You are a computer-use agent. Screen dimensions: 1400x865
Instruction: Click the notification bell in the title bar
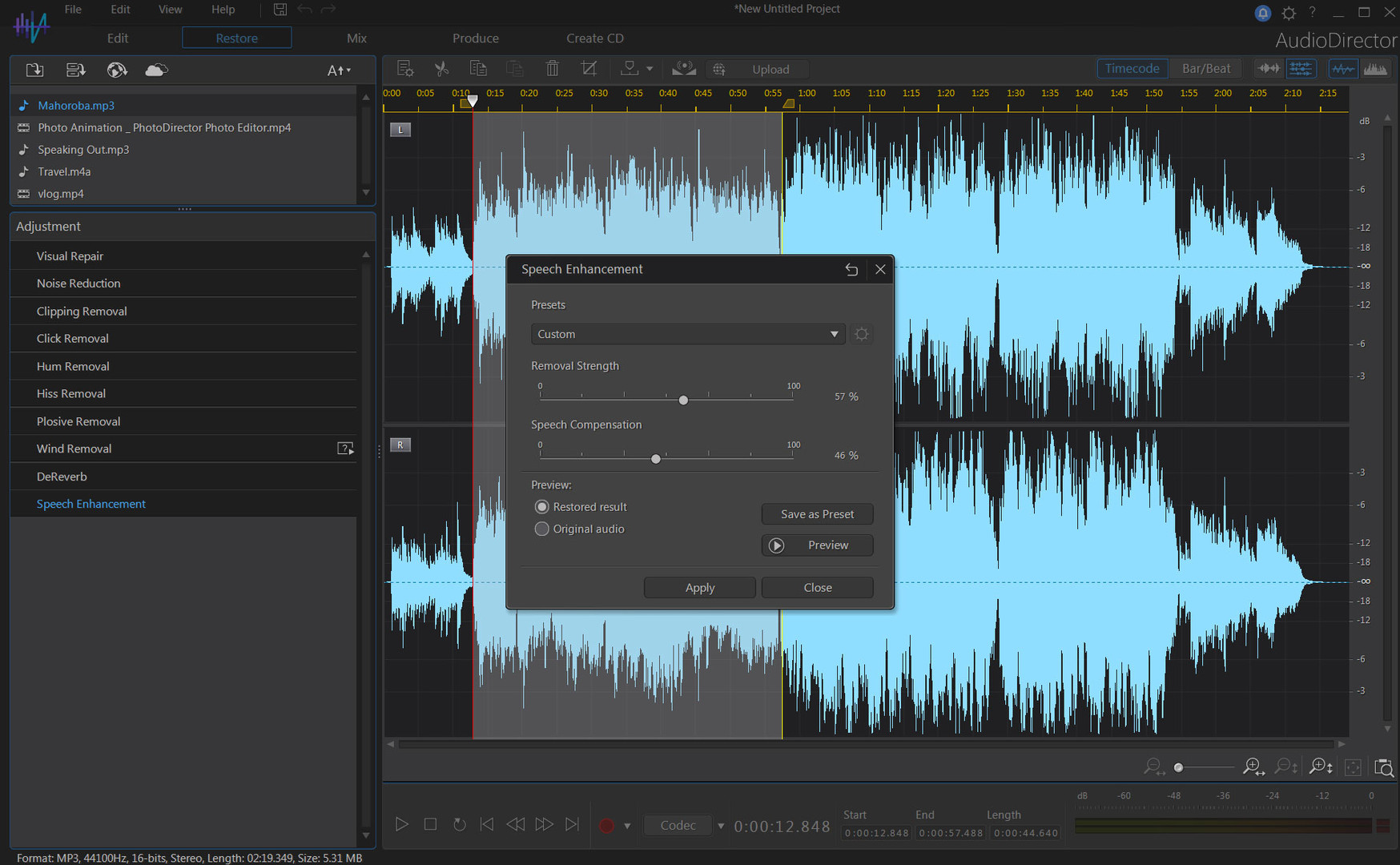pos(1262,13)
